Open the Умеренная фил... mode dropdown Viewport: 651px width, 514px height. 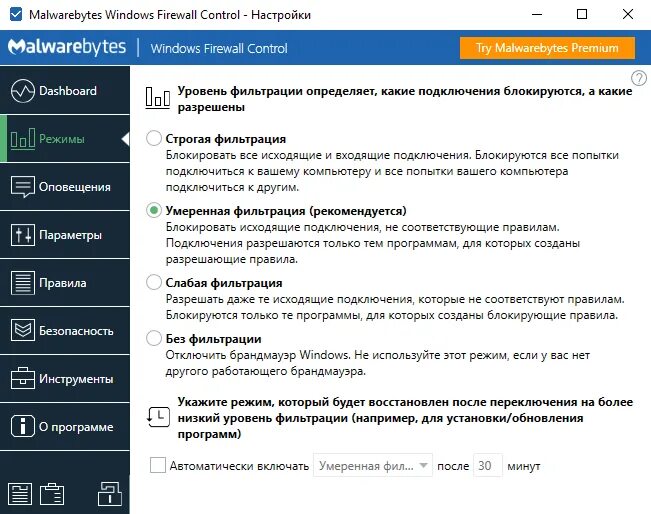click(373, 465)
